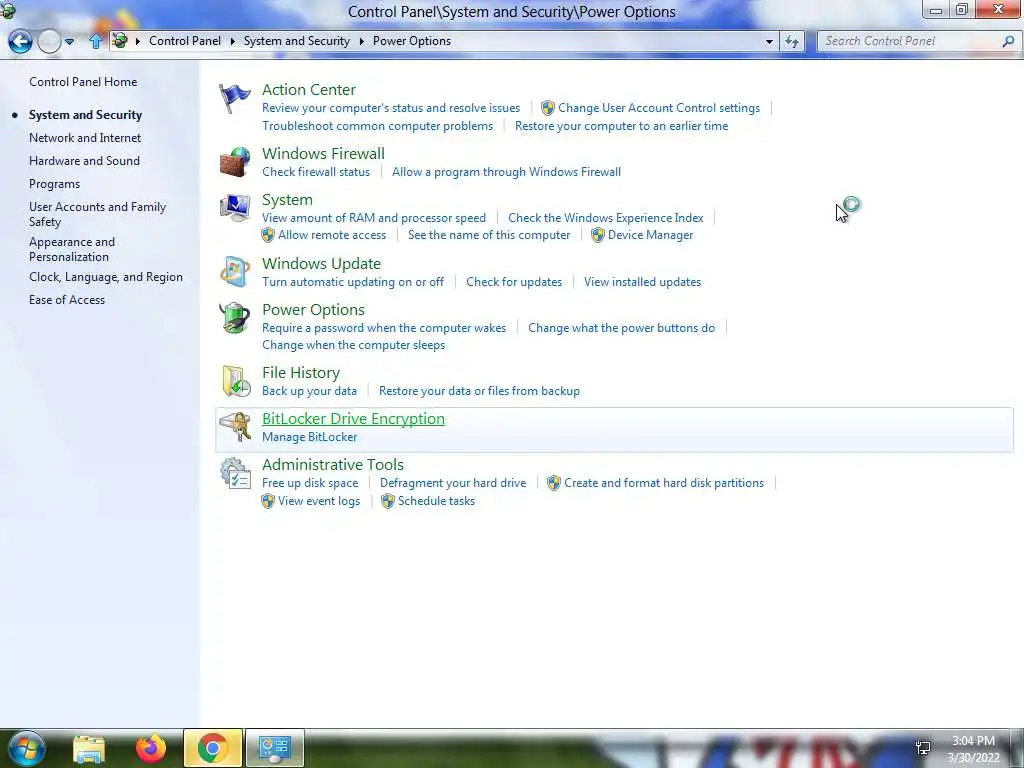Select Programs in the sidebar

(54, 184)
